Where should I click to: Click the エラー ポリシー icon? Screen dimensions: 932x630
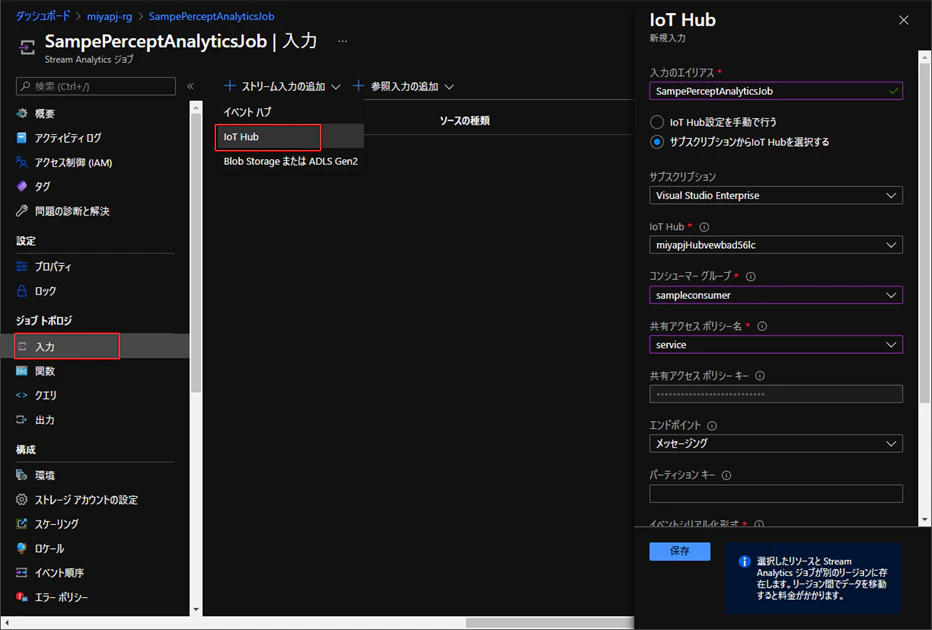22,597
